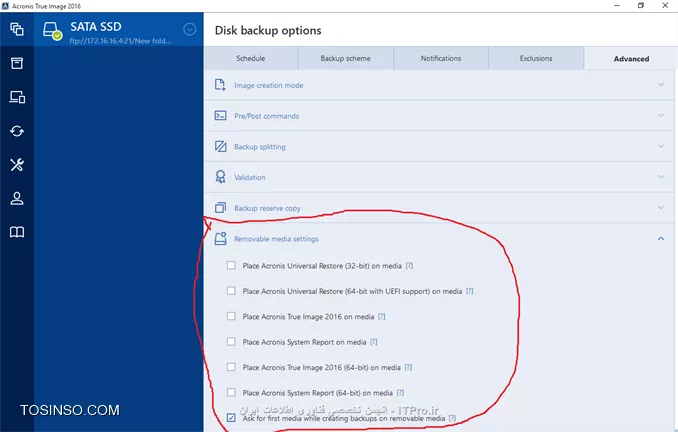This screenshot has height=432, width=678.
Task: Select the Advanced tab
Action: pos(631,59)
